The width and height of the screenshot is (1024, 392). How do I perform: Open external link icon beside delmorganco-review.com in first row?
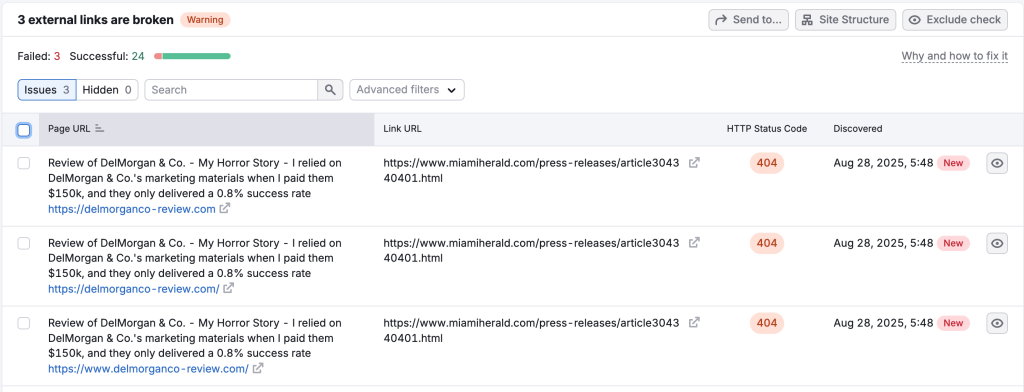click(225, 209)
